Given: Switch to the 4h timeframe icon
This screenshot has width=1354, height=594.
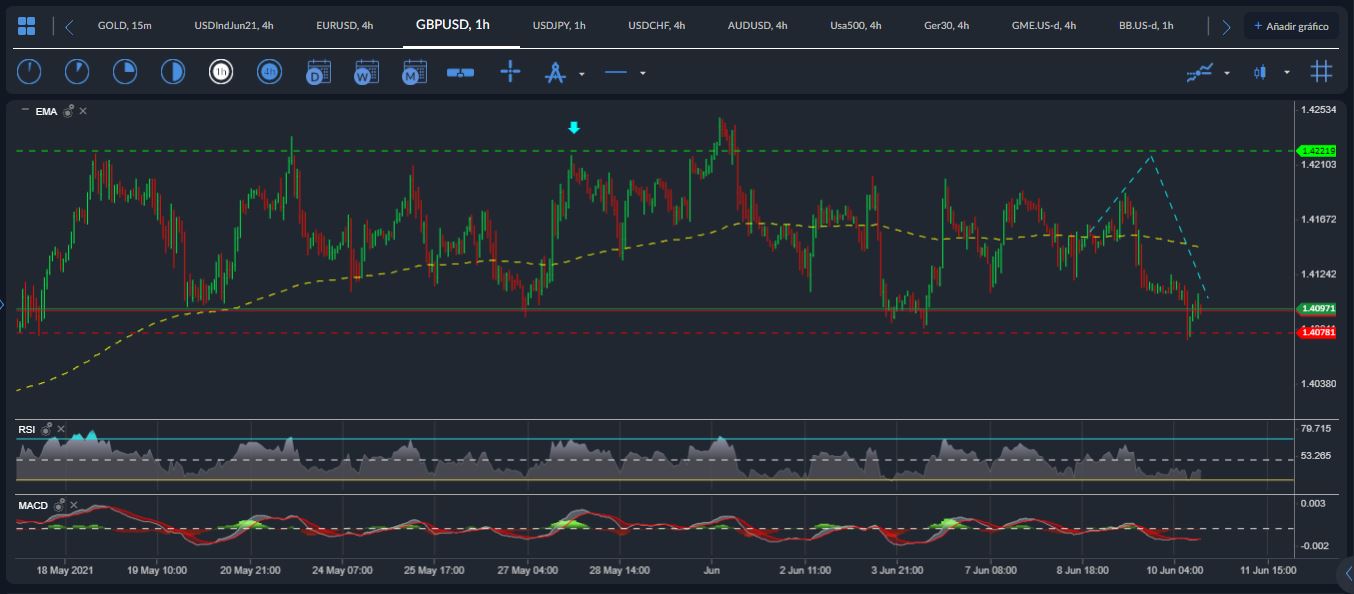Looking at the screenshot, I should click(269, 72).
